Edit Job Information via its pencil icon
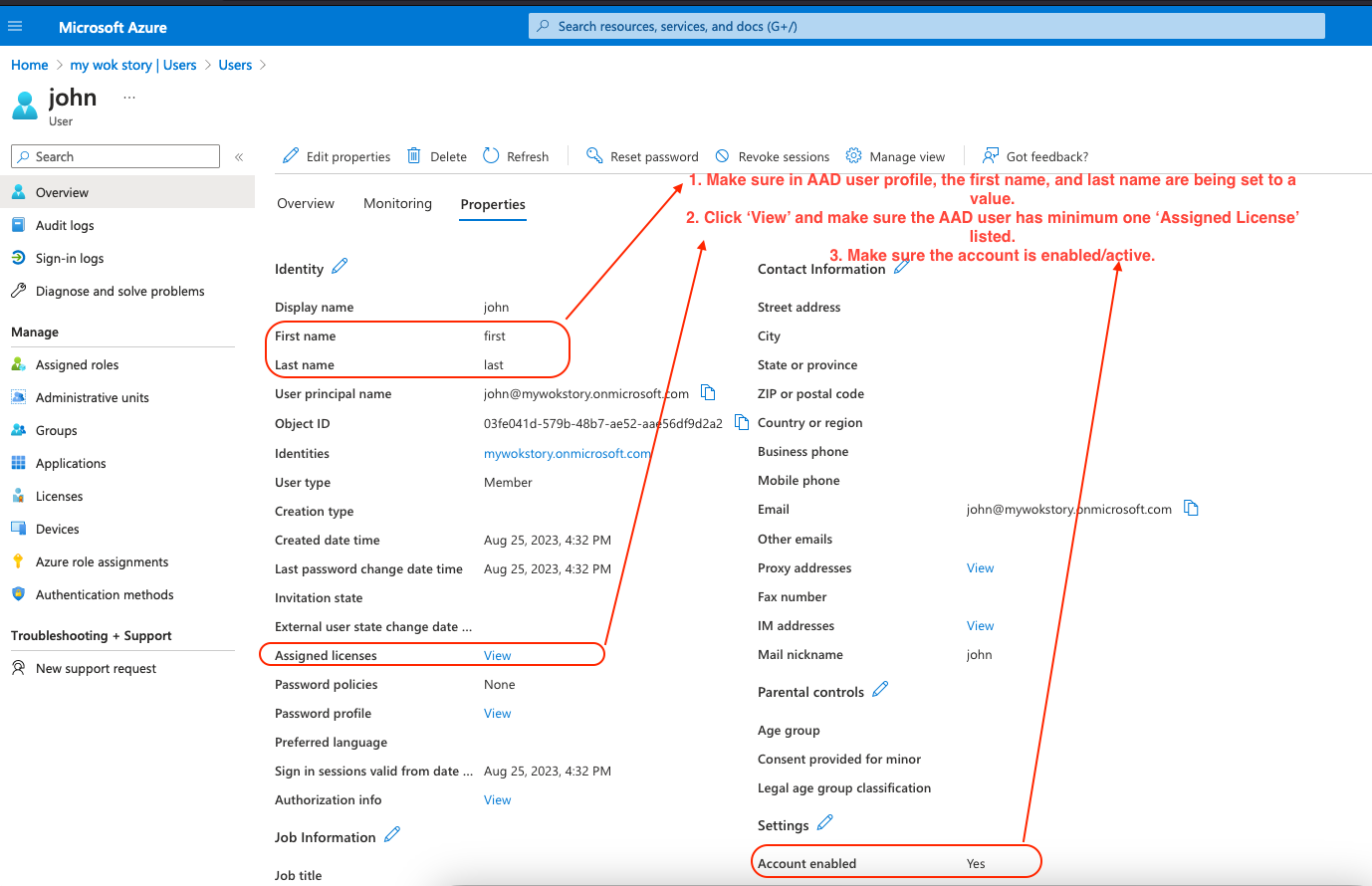1372x886 pixels. pos(392,834)
